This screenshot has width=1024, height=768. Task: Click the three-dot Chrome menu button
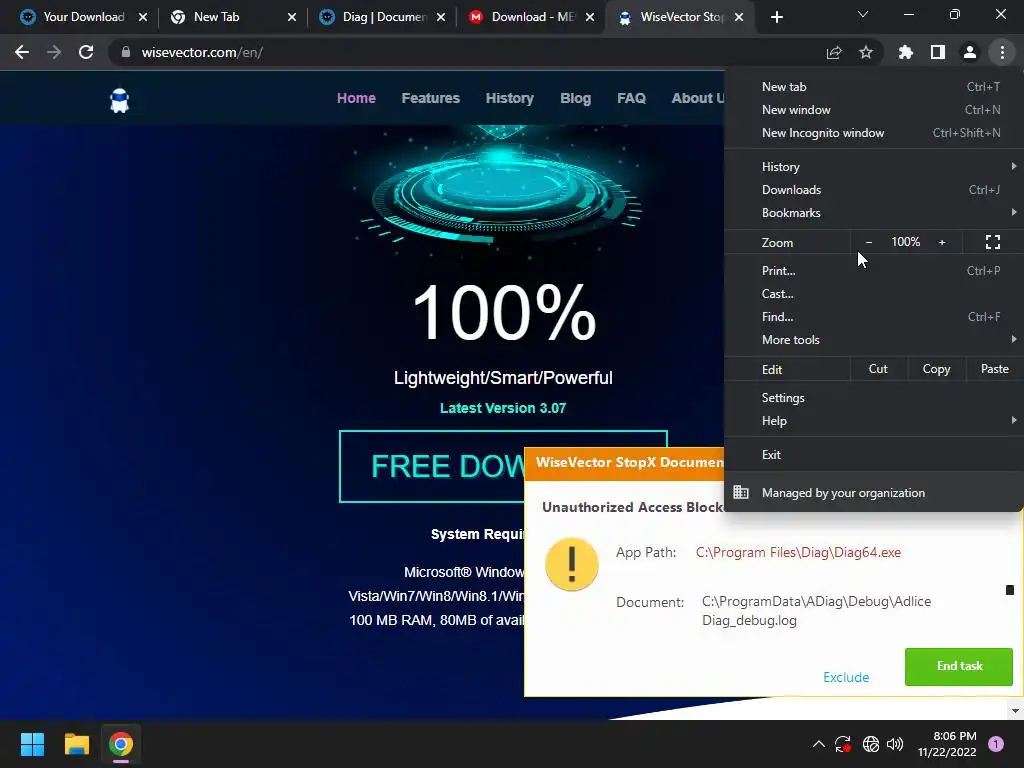point(1002,52)
